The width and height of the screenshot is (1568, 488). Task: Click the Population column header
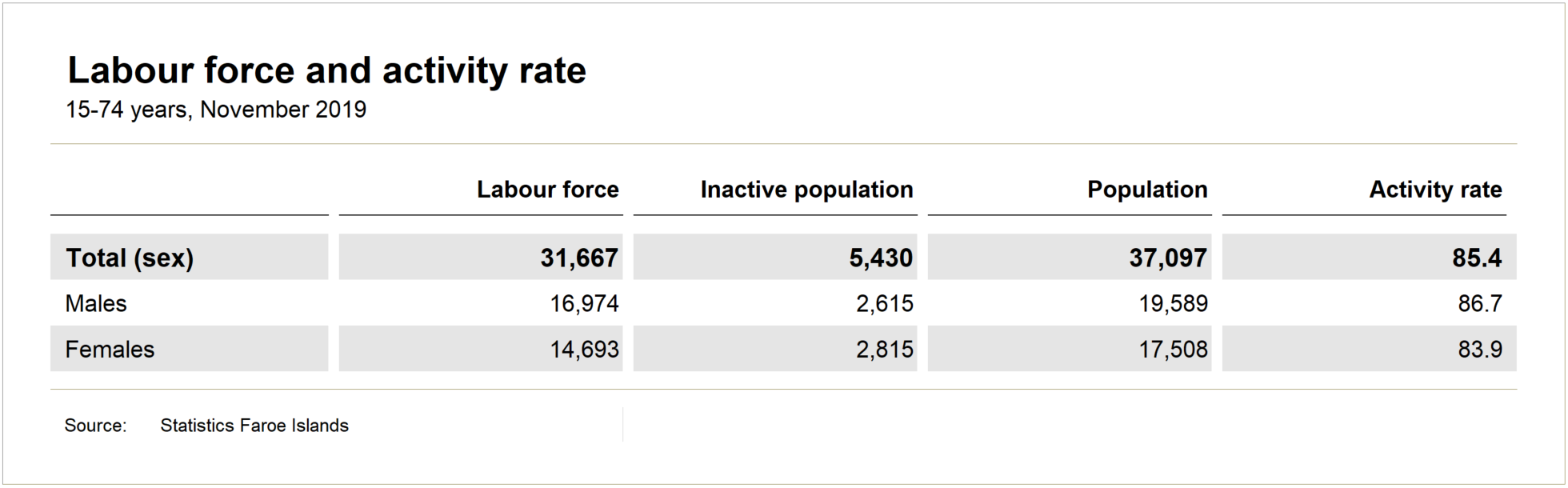pos(1147,190)
